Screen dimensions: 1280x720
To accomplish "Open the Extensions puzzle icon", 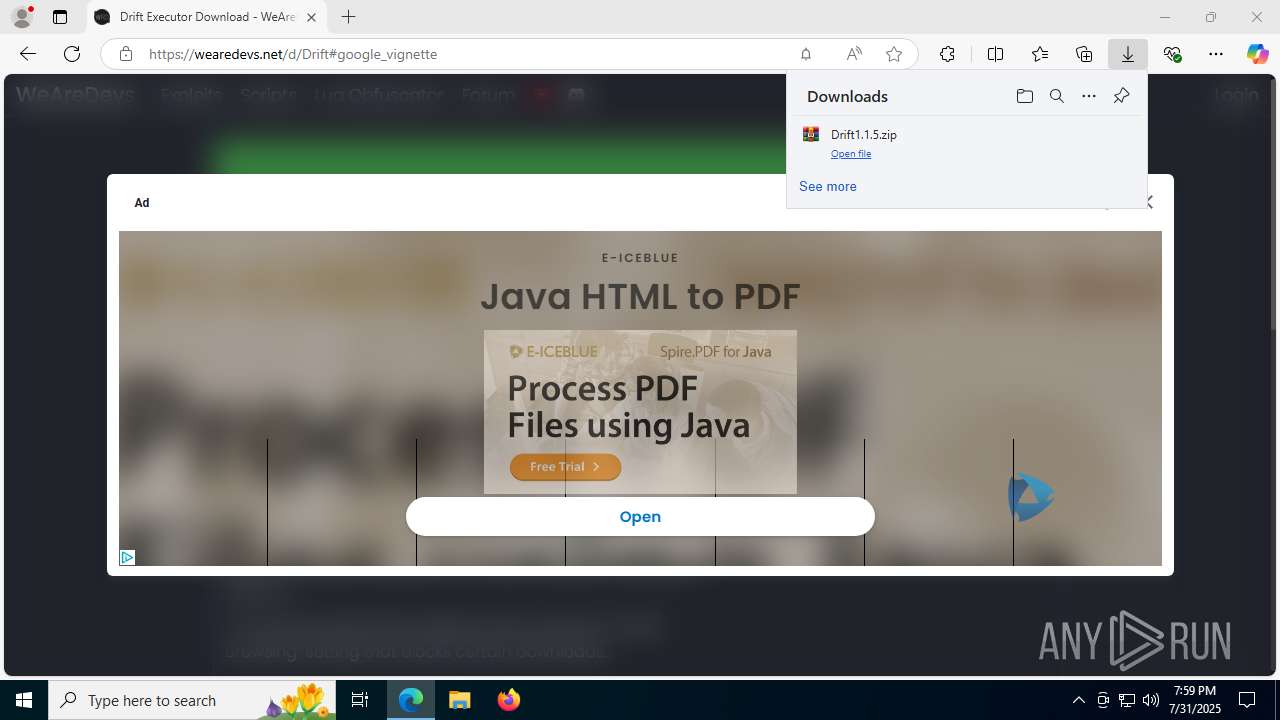I will point(947,54).
